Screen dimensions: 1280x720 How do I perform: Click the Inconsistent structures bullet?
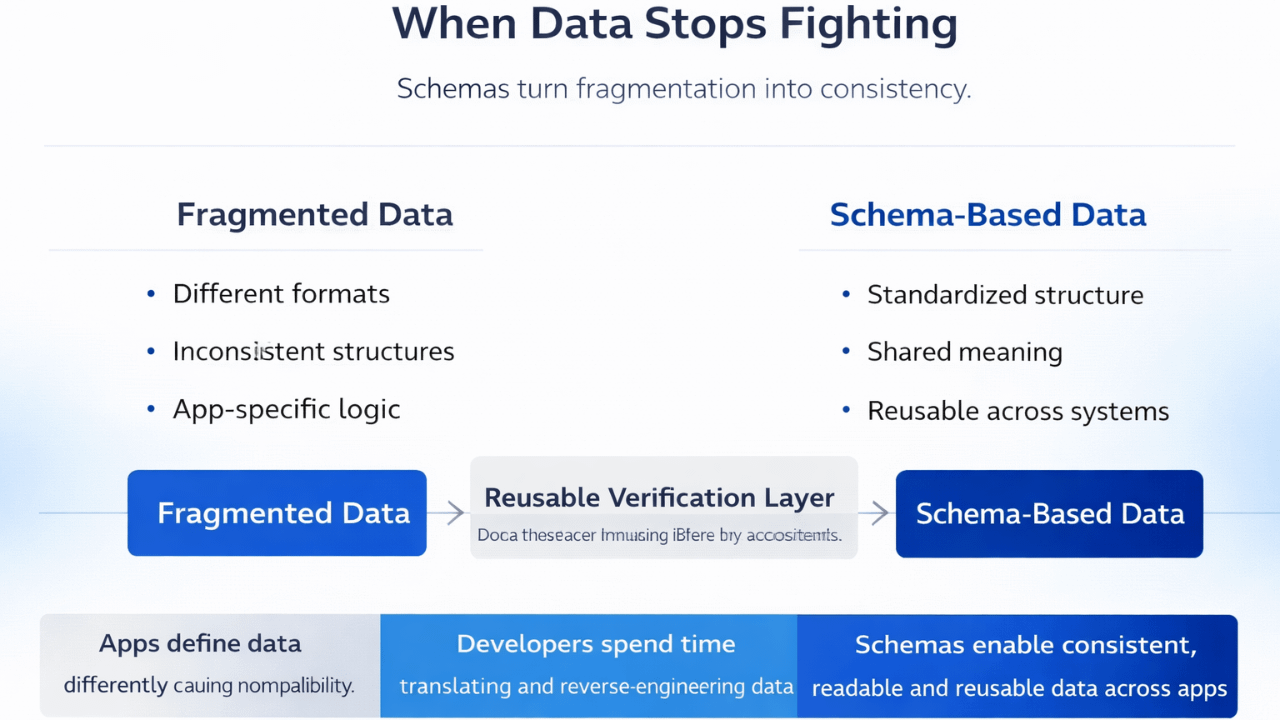[314, 352]
